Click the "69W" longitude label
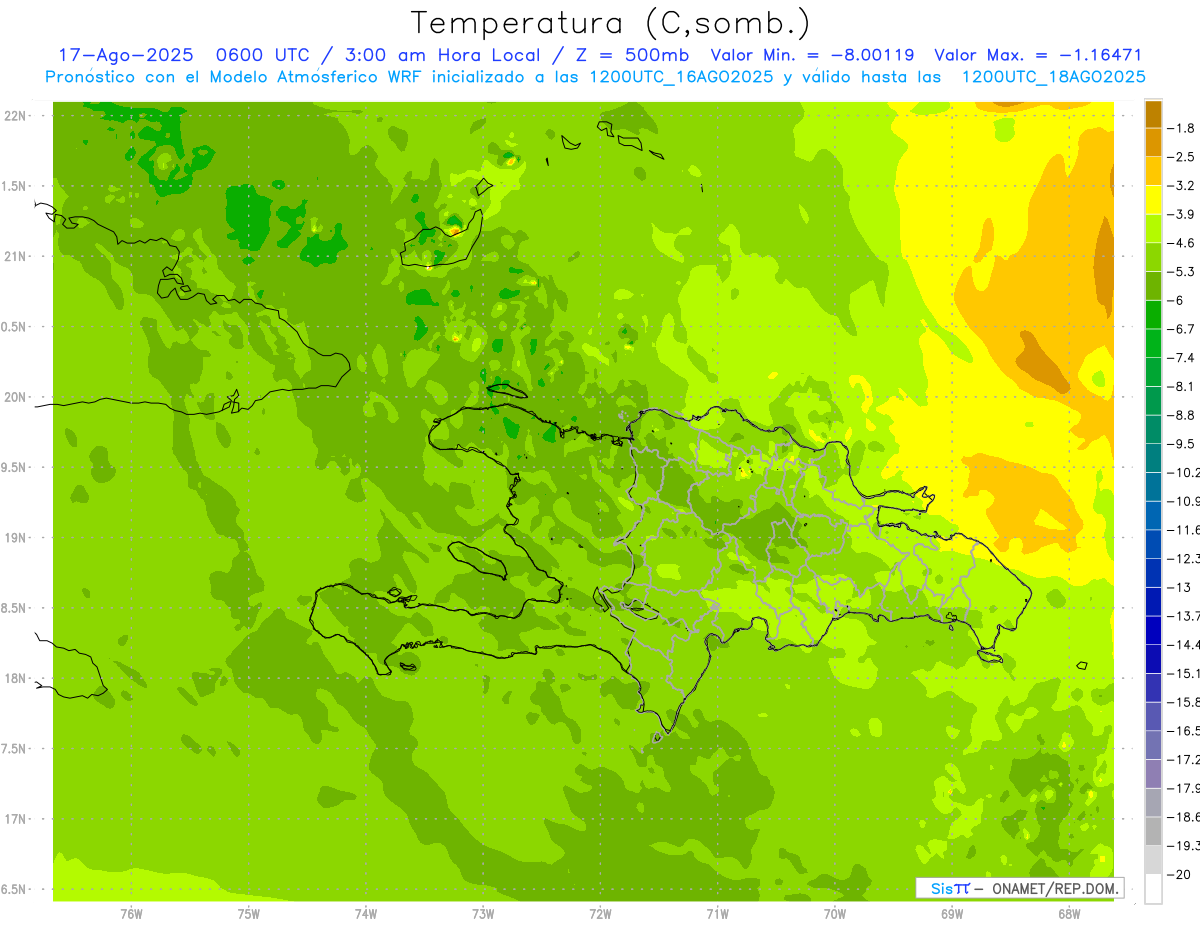 (x=952, y=913)
